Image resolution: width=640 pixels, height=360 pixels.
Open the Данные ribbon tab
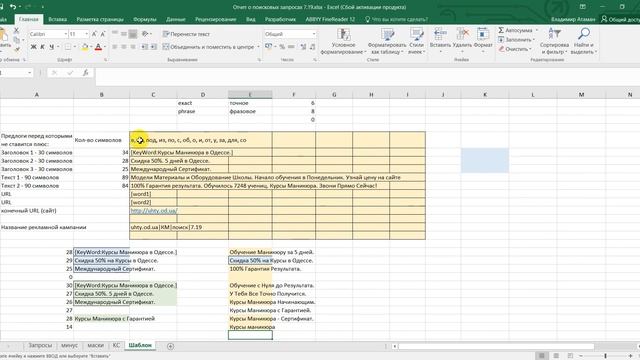tap(176, 19)
